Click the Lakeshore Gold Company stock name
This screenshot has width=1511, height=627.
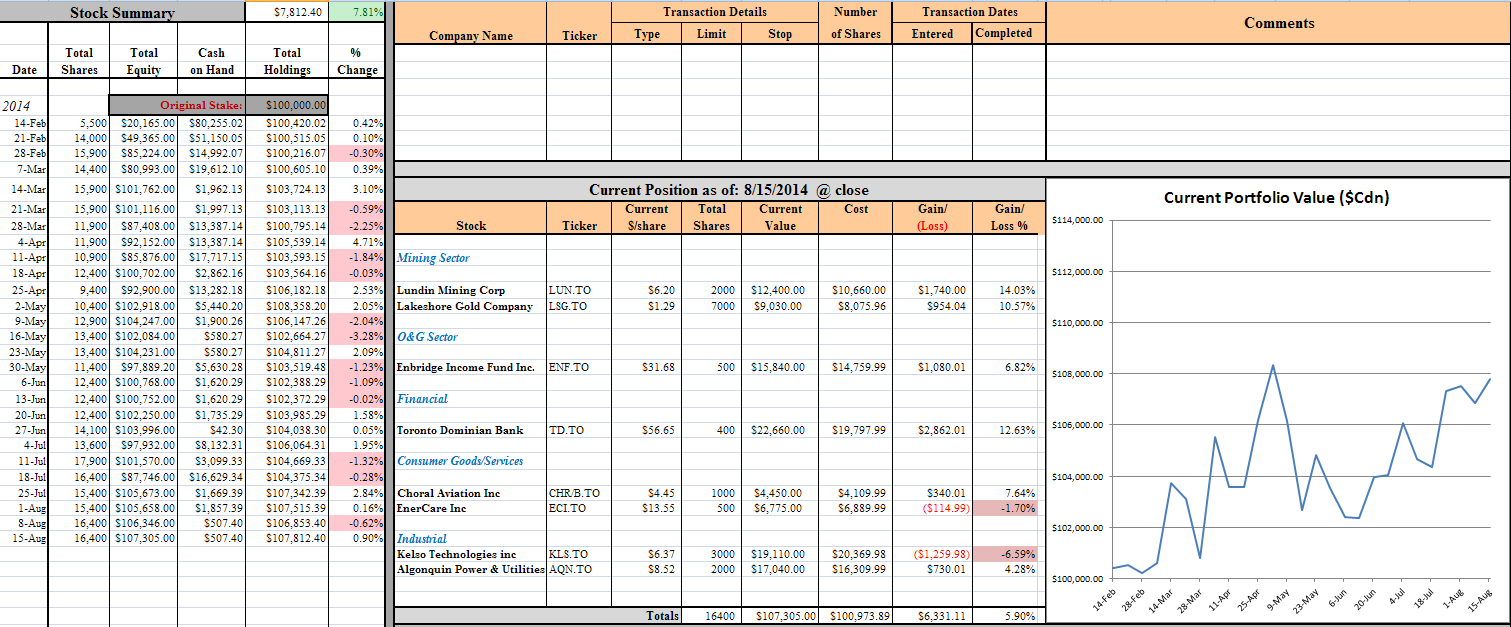[465, 306]
